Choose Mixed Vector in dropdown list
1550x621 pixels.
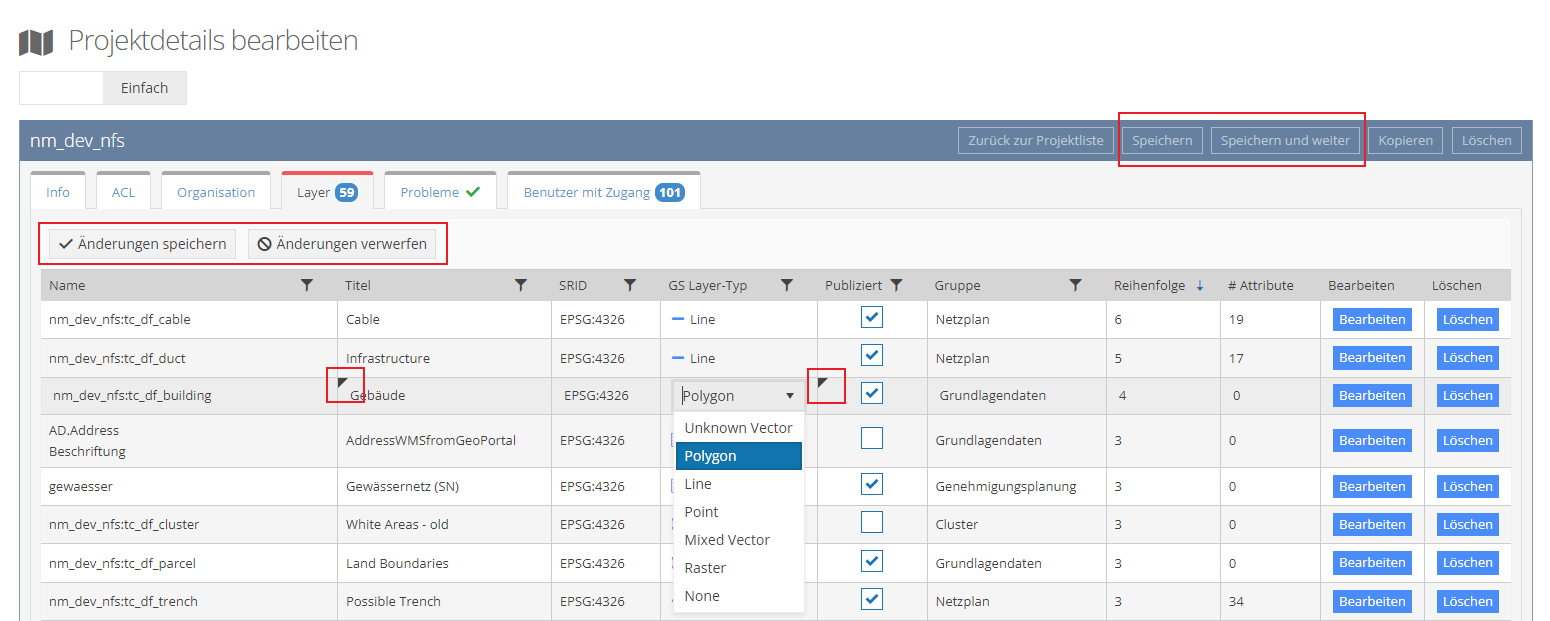(x=727, y=540)
